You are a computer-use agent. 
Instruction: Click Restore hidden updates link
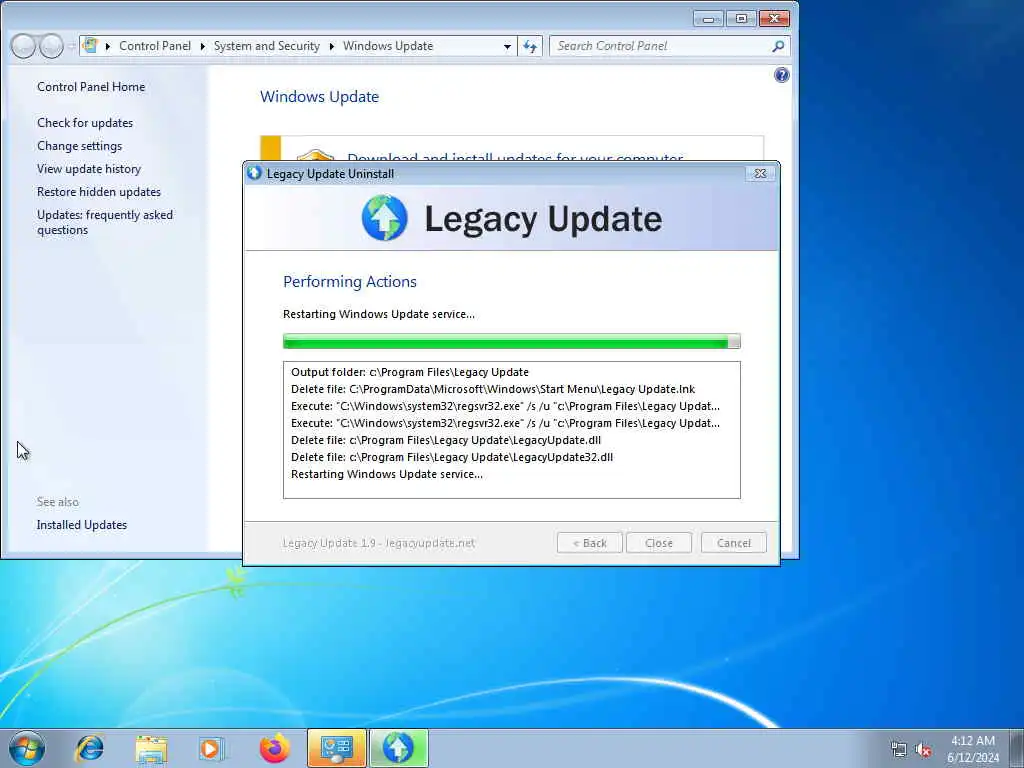coord(99,191)
